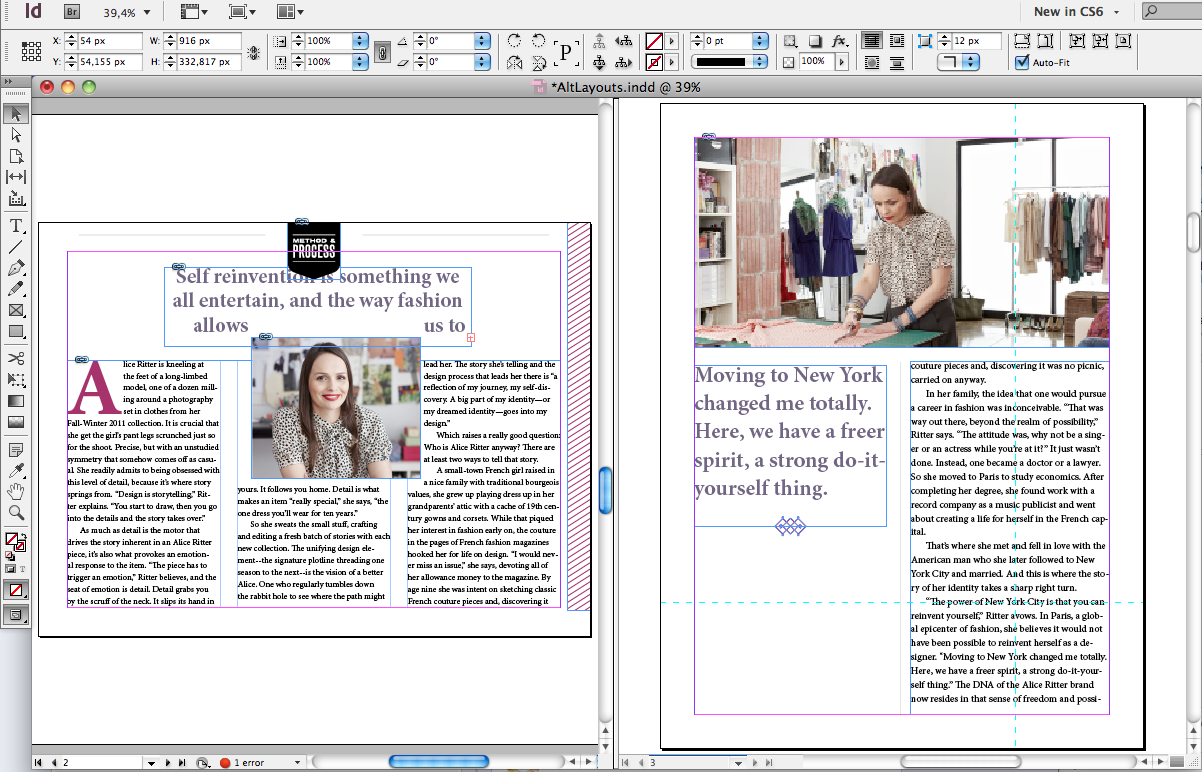Select the Pen tool
Screen dimensions: 1202x772
(x=16, y=268)
